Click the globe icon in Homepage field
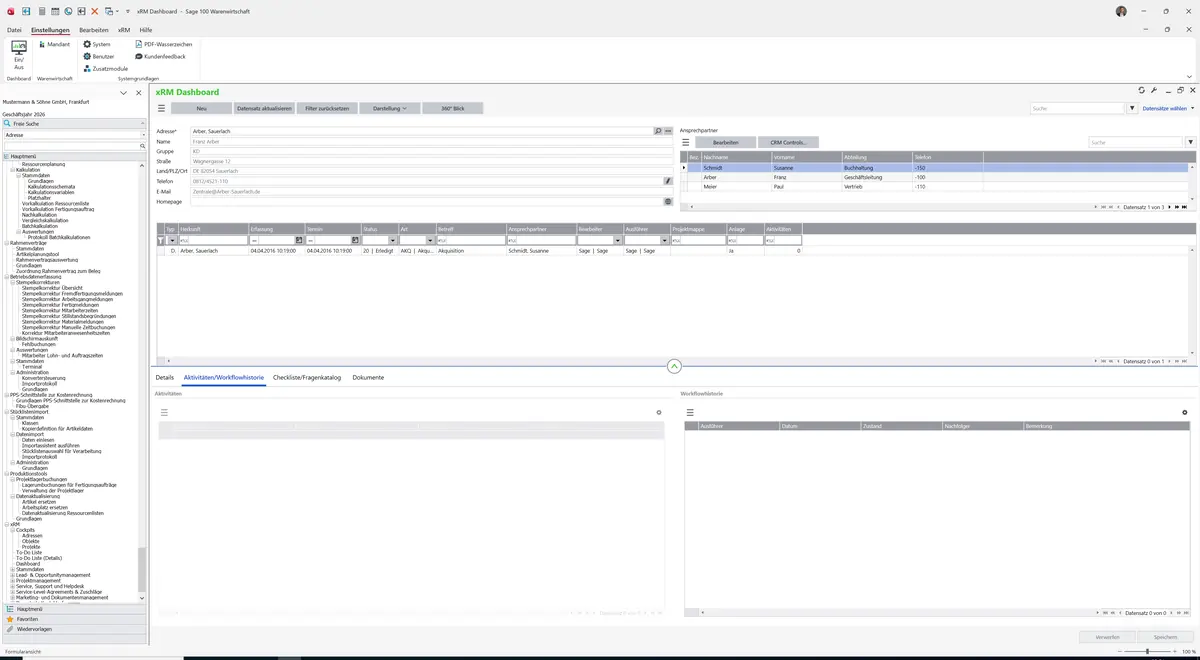Image resolution: width=1200 pixels, height=660 pixels. pyautogui.click(x=668, y=201)
